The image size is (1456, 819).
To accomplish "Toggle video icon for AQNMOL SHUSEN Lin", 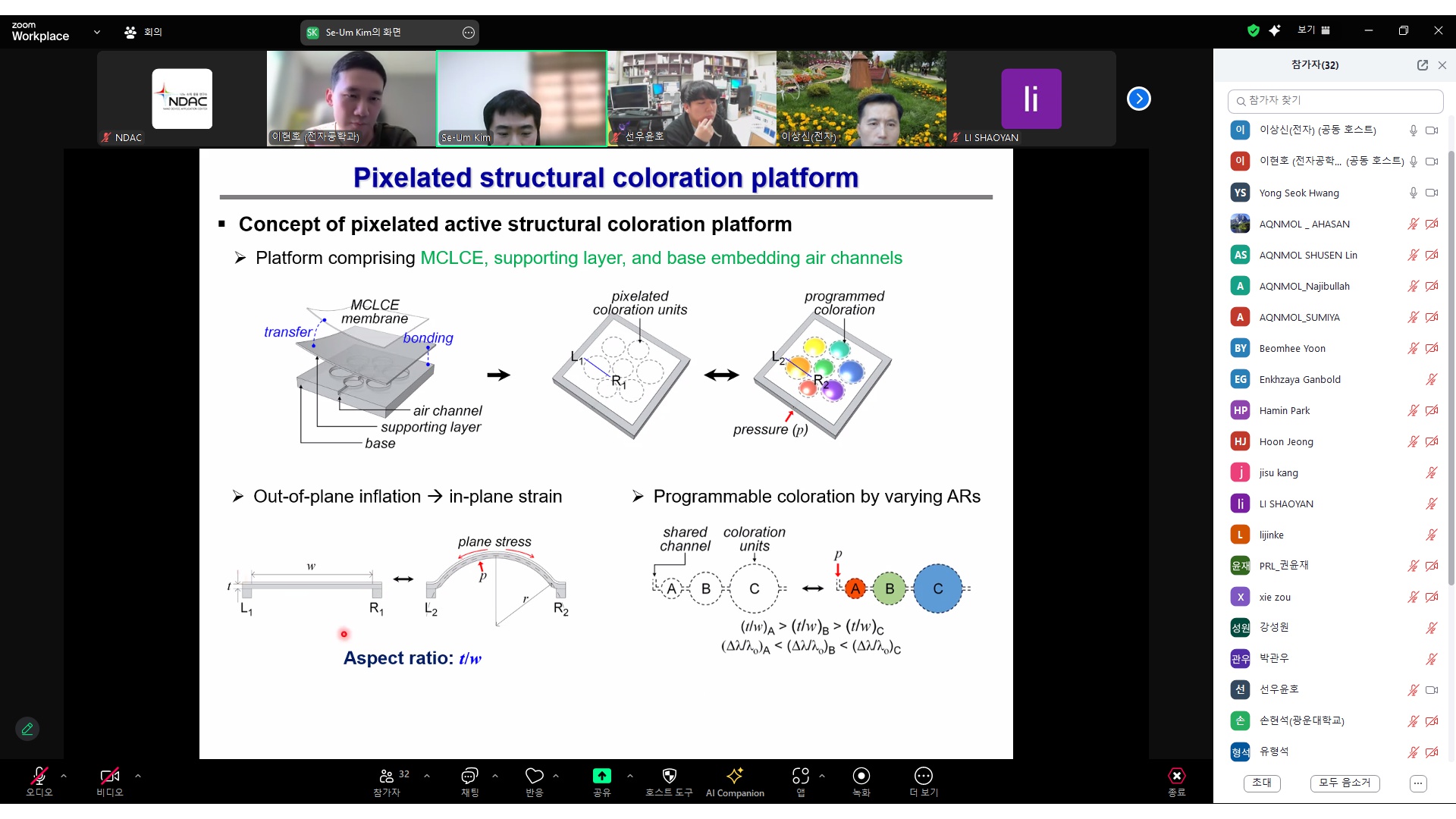I will coord(1432,255).
